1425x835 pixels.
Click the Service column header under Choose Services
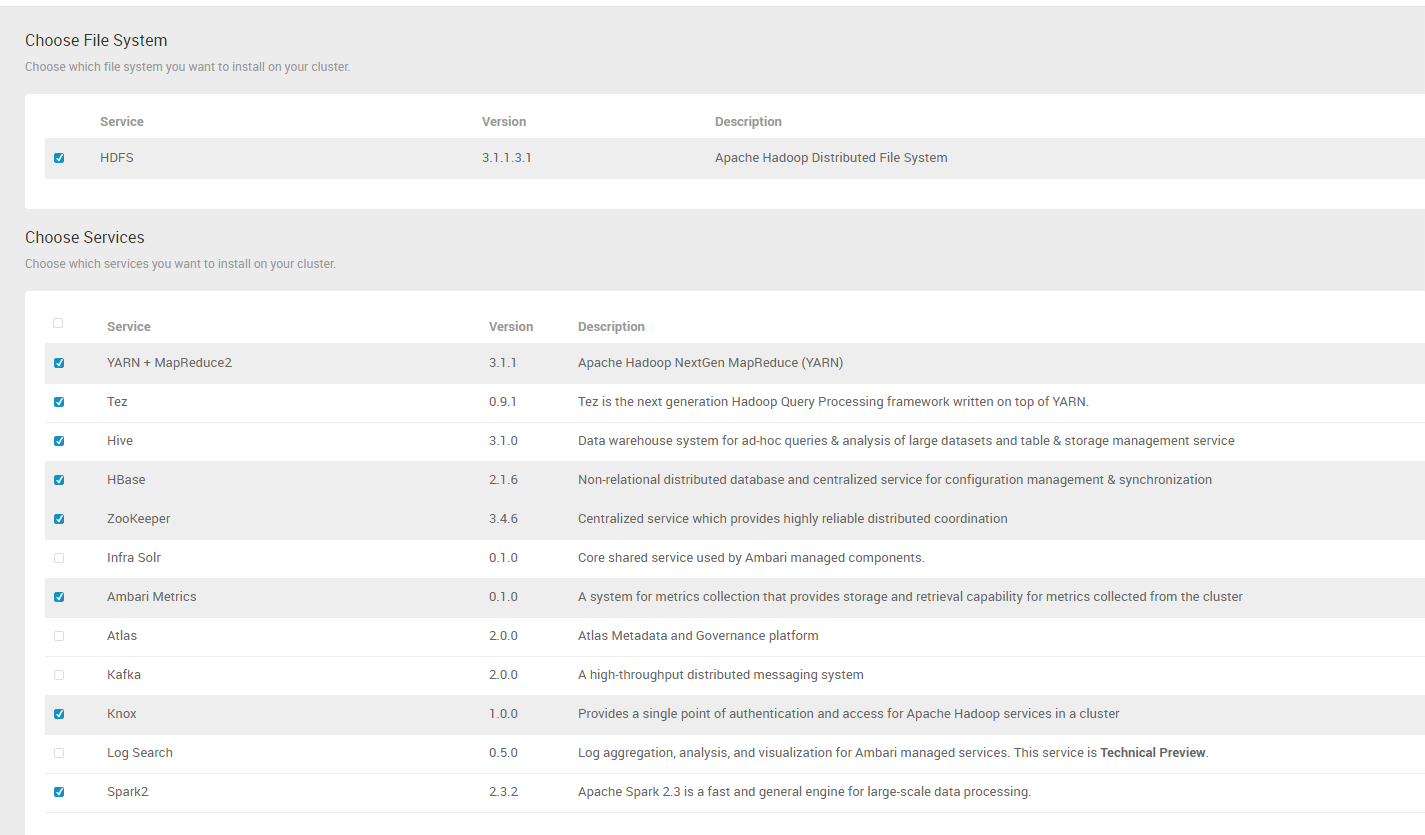(x=129, y=327)
